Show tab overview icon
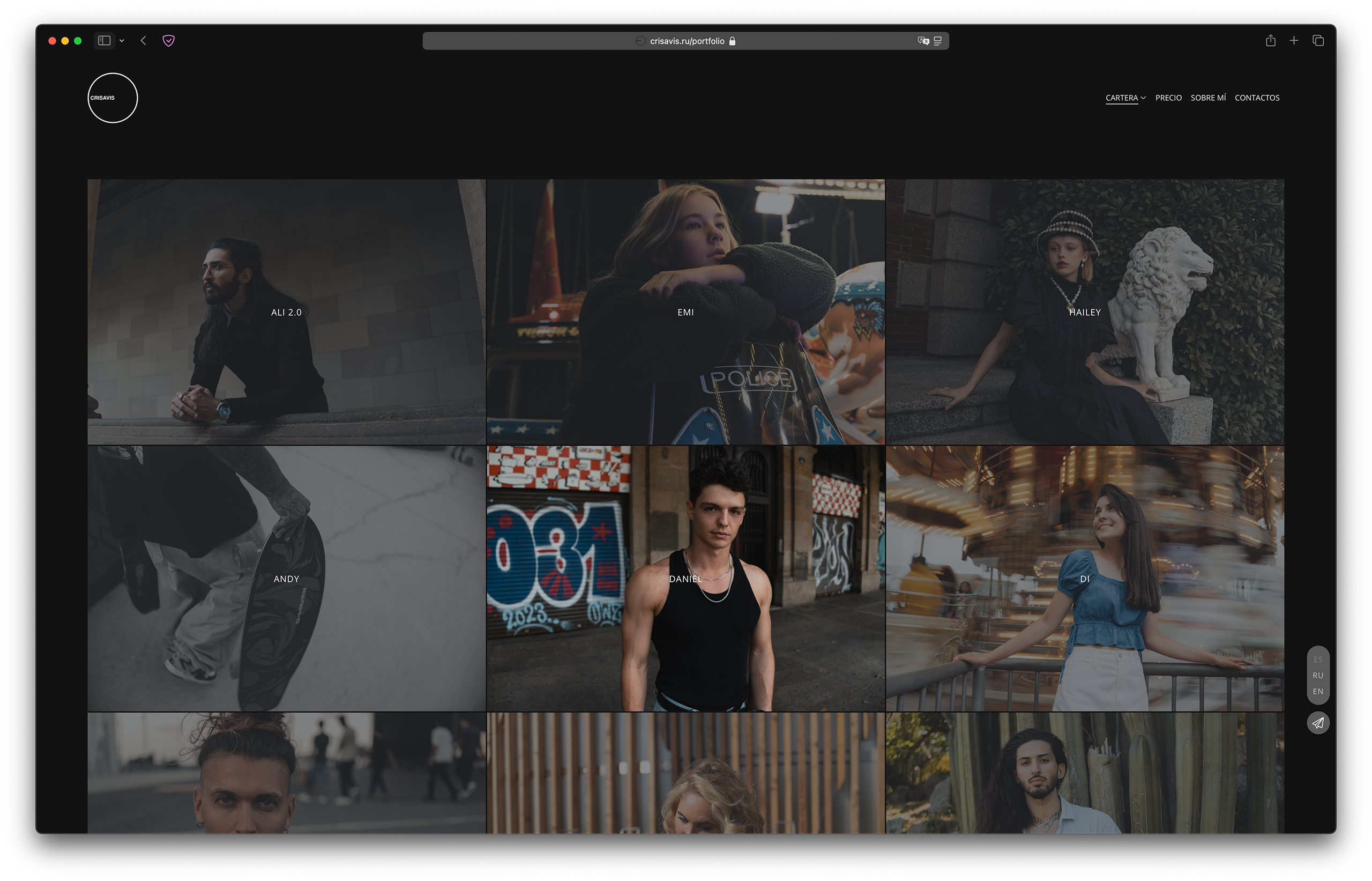The height and width of the screenshot is (881, 1372). 1318,41
